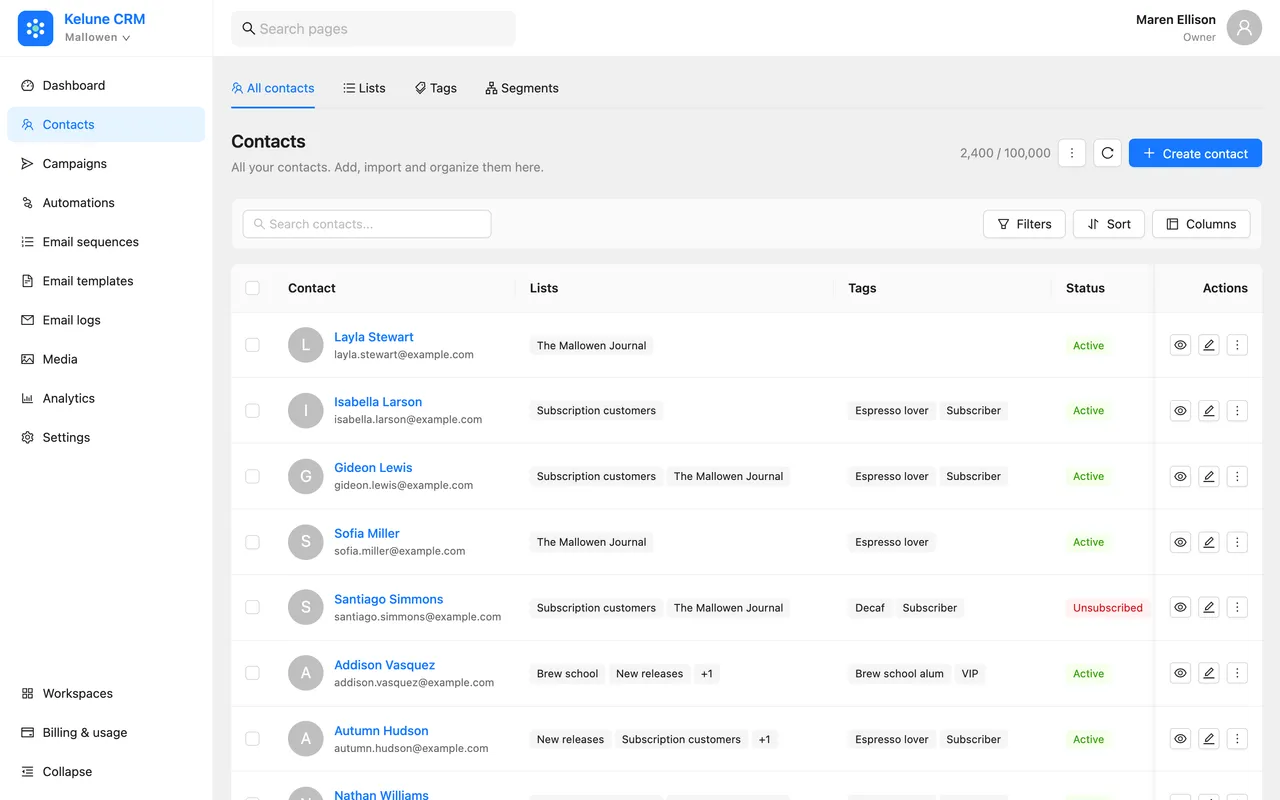
Task: Switch to the Segments tab
Action: tap(522, 88)
